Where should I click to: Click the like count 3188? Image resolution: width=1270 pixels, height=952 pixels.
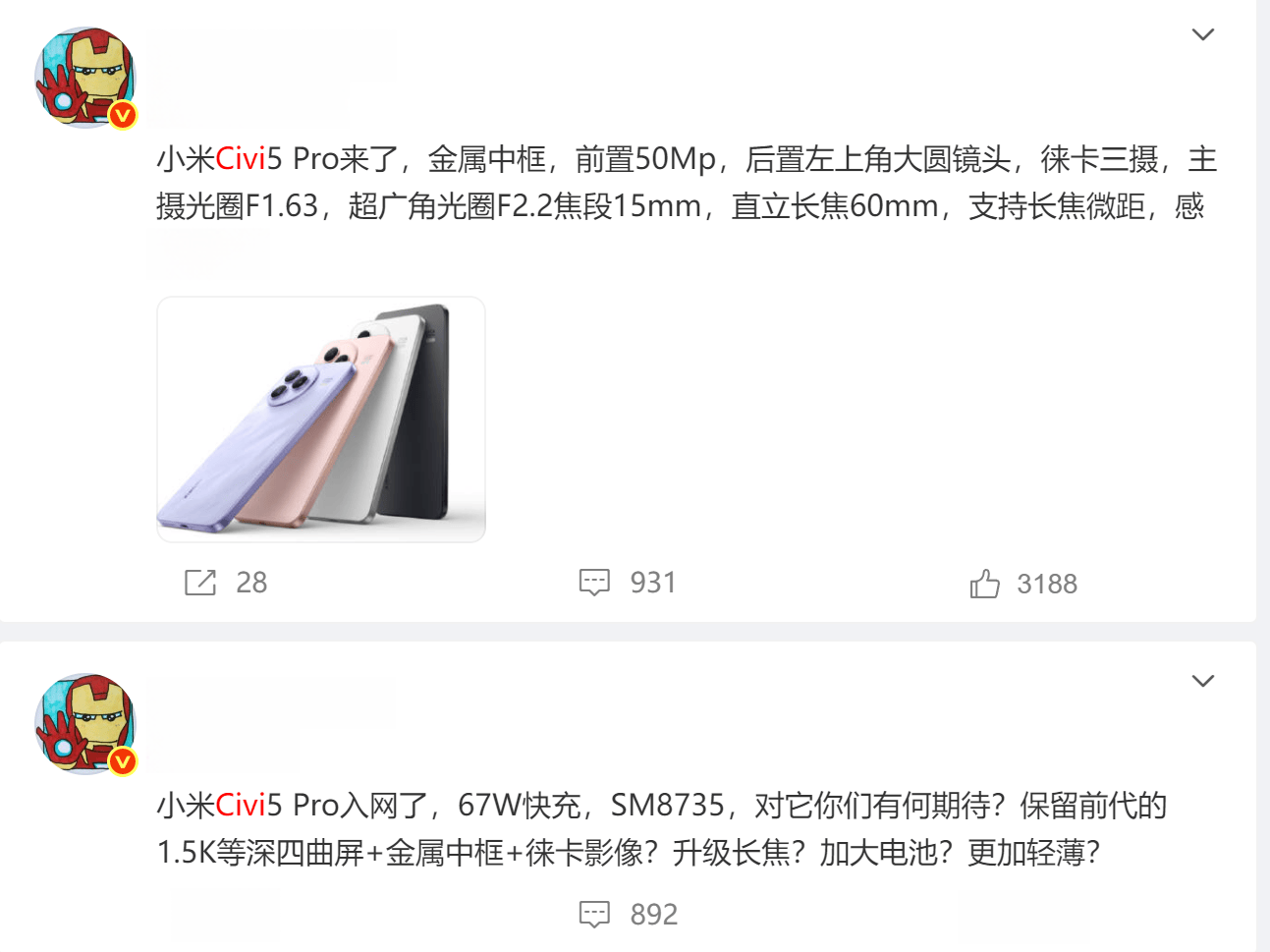pos(1047,585)
